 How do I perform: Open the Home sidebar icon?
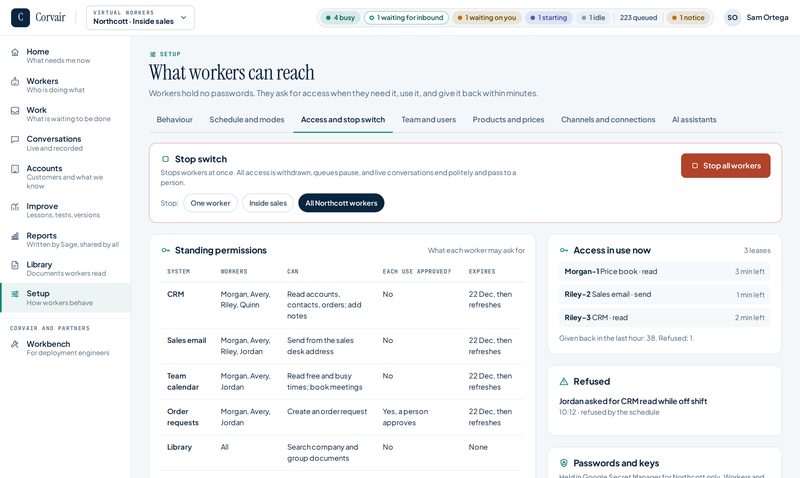pos(15,52)
